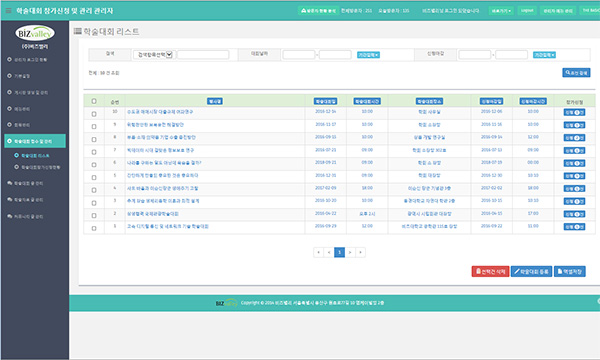Sort by conference venue column header
This screenshot has height=360, width=600.
click(x=429, y=101)
